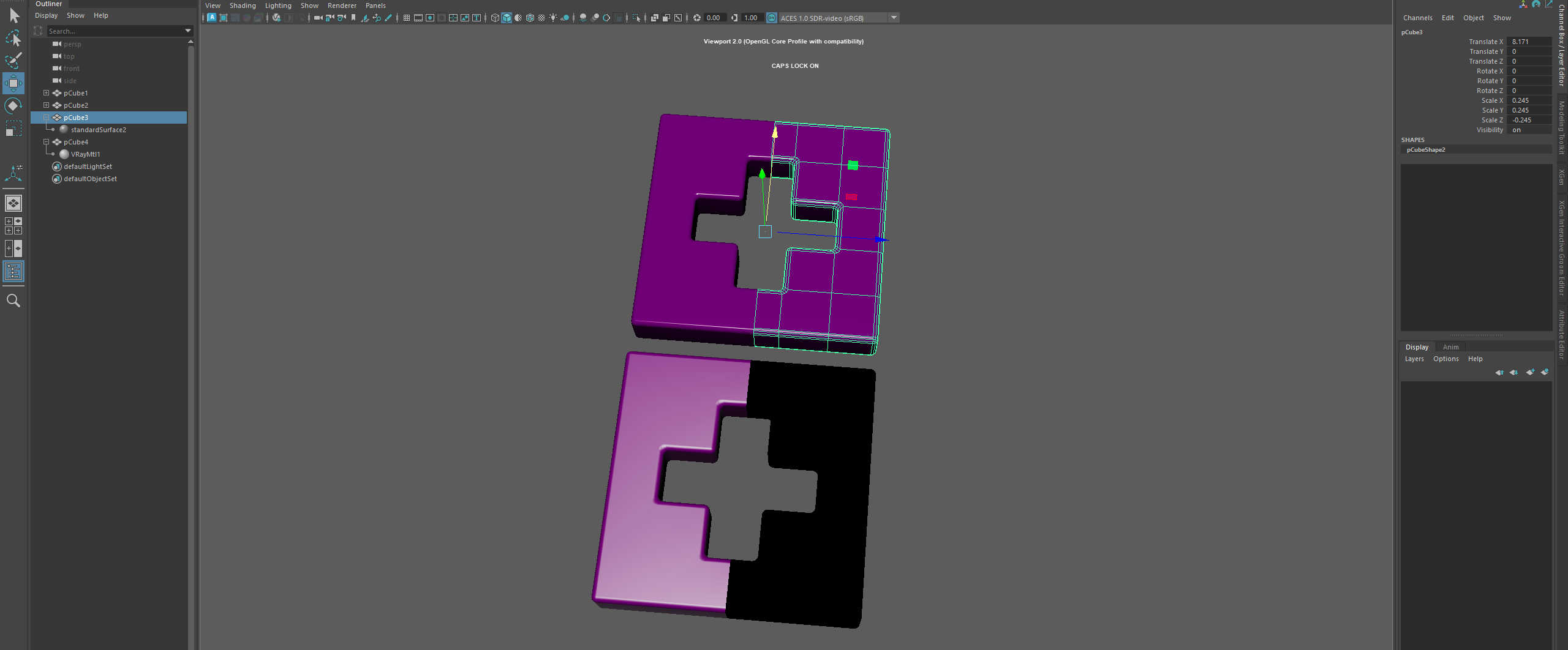
Task: Click the exposure aperture icon
Action: point(696,18)
